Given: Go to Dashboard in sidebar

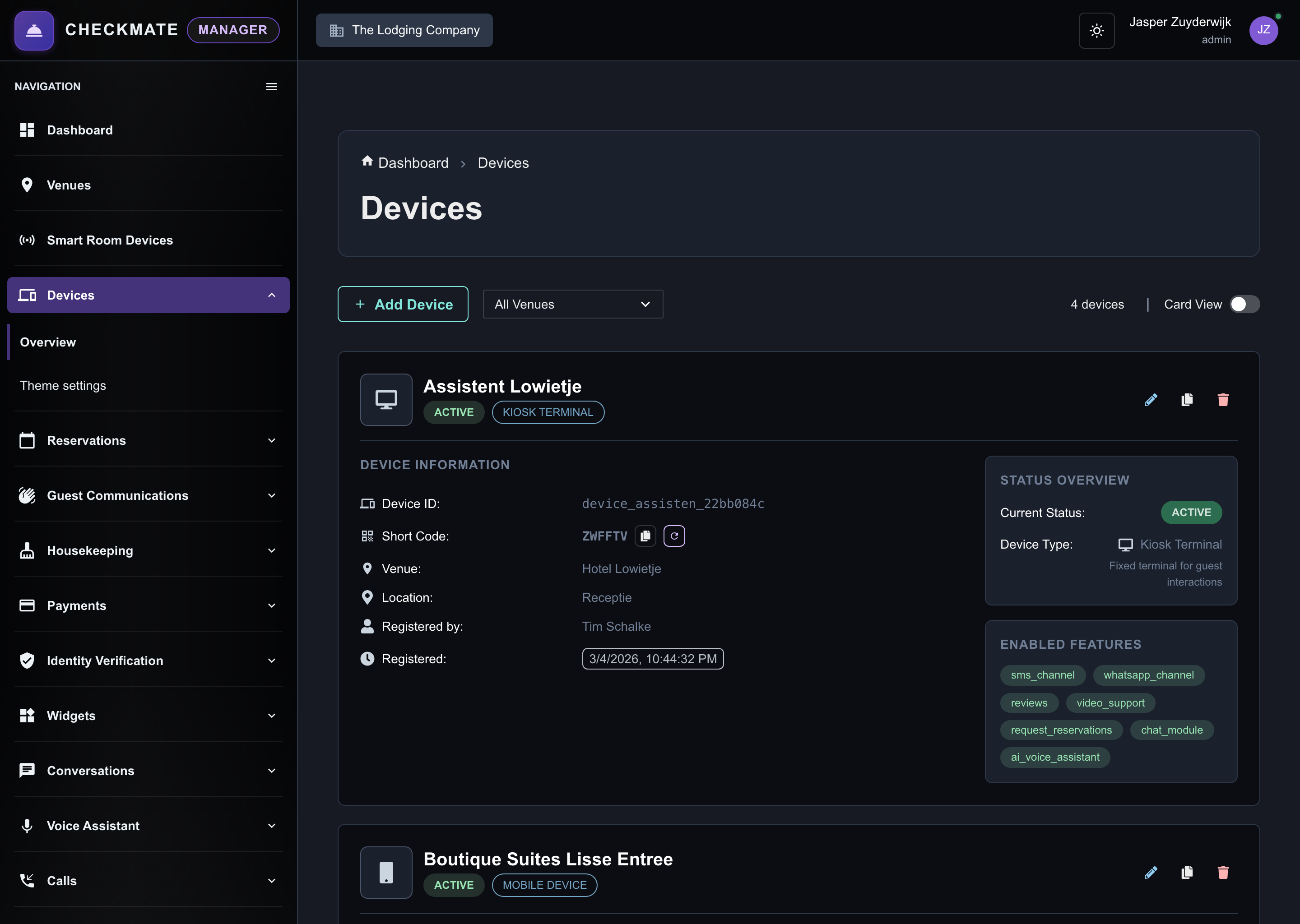Looking at the screenshot, I should click(x=148, y=130).
